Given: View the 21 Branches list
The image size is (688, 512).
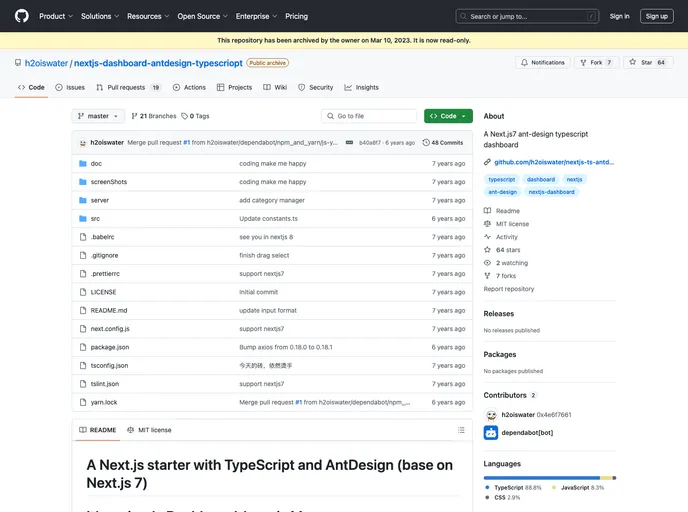Looking at the screenshot, I should tap(154, 116).
